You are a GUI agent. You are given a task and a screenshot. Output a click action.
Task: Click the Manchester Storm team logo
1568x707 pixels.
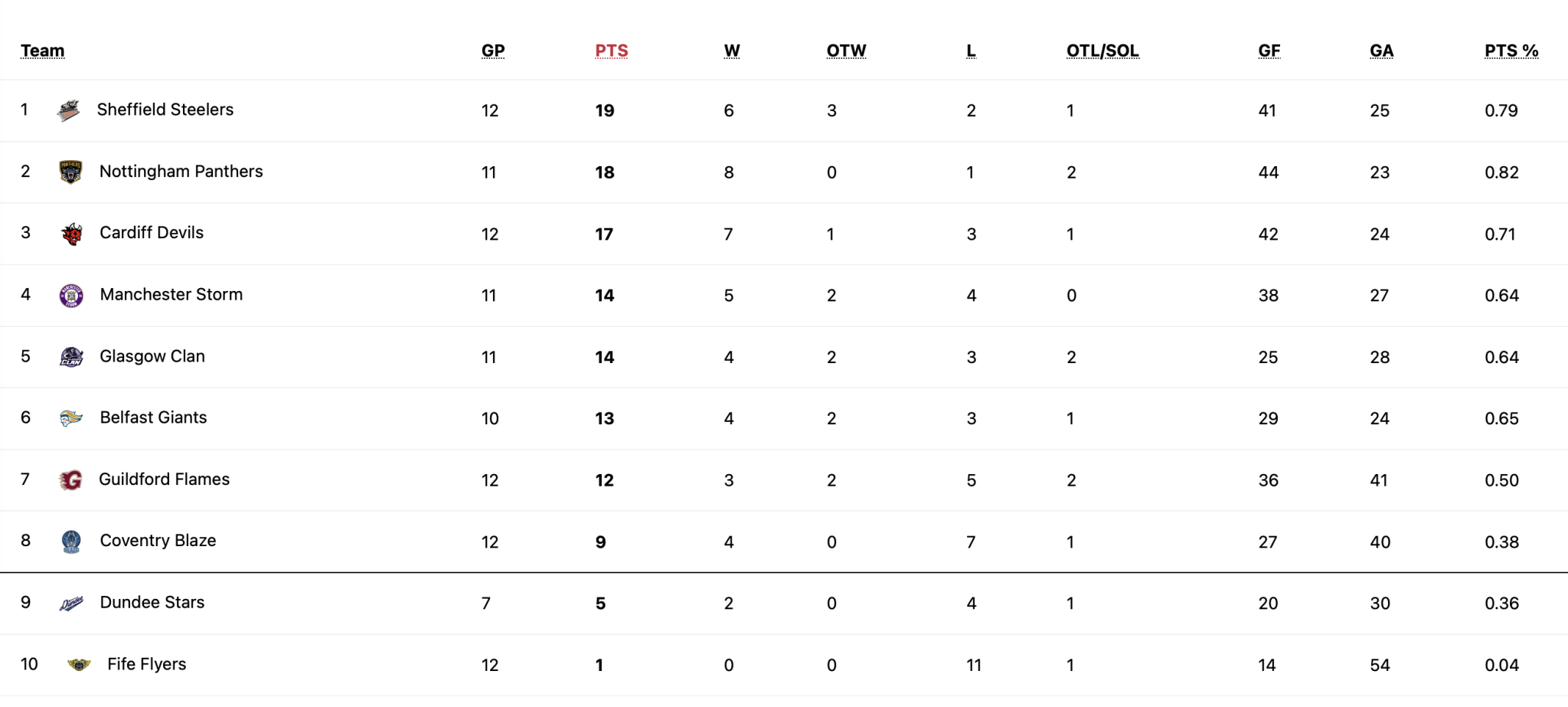coord(71,296)
